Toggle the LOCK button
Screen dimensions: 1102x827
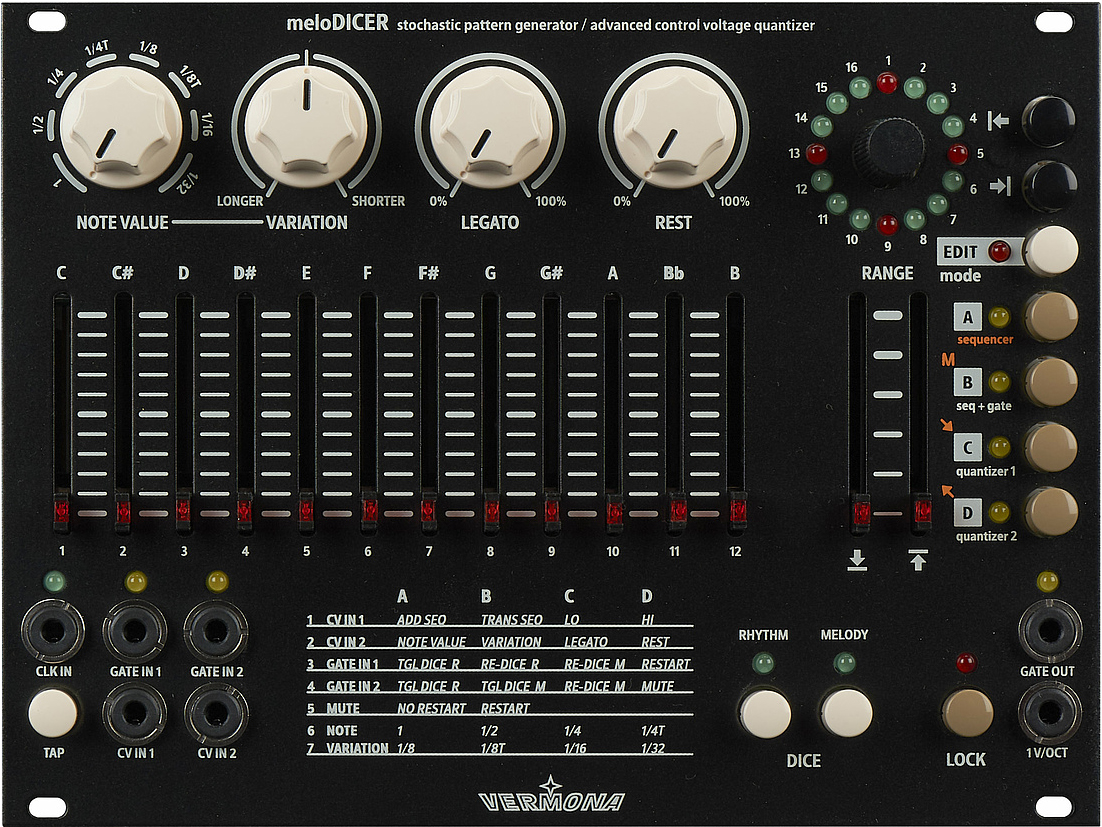[967, 713]
